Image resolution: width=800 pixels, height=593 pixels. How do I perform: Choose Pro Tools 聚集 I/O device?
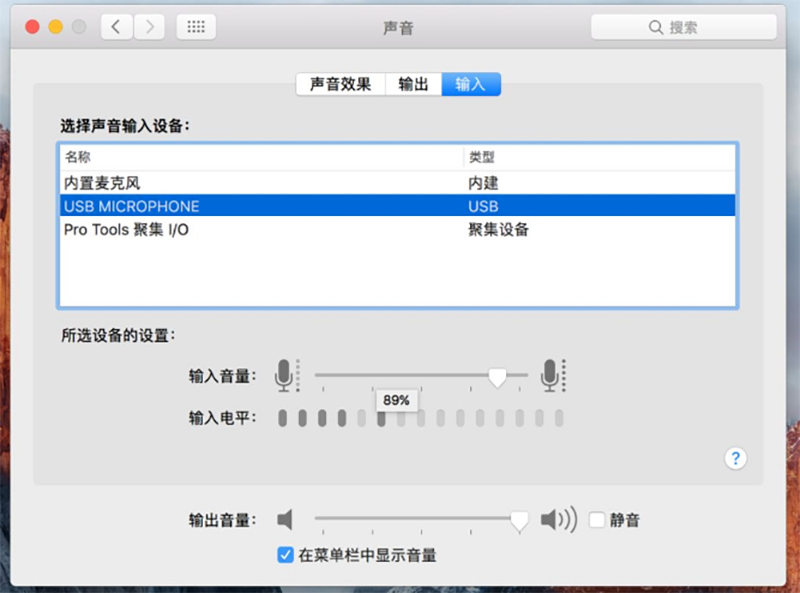pyautogui.click(x=126, y=230)
